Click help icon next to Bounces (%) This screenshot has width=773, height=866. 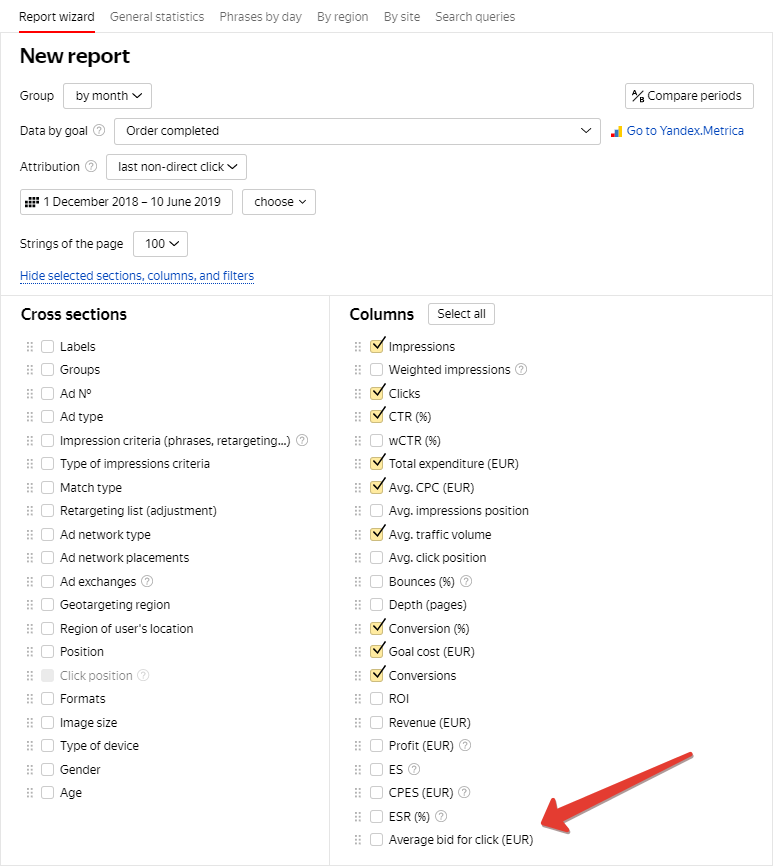(465, 581)
